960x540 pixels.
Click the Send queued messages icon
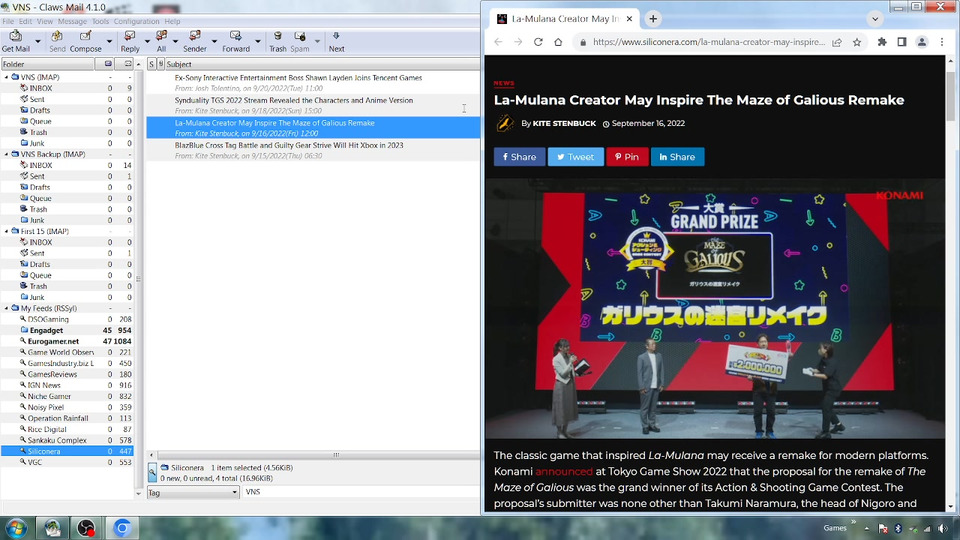(57, 41)
